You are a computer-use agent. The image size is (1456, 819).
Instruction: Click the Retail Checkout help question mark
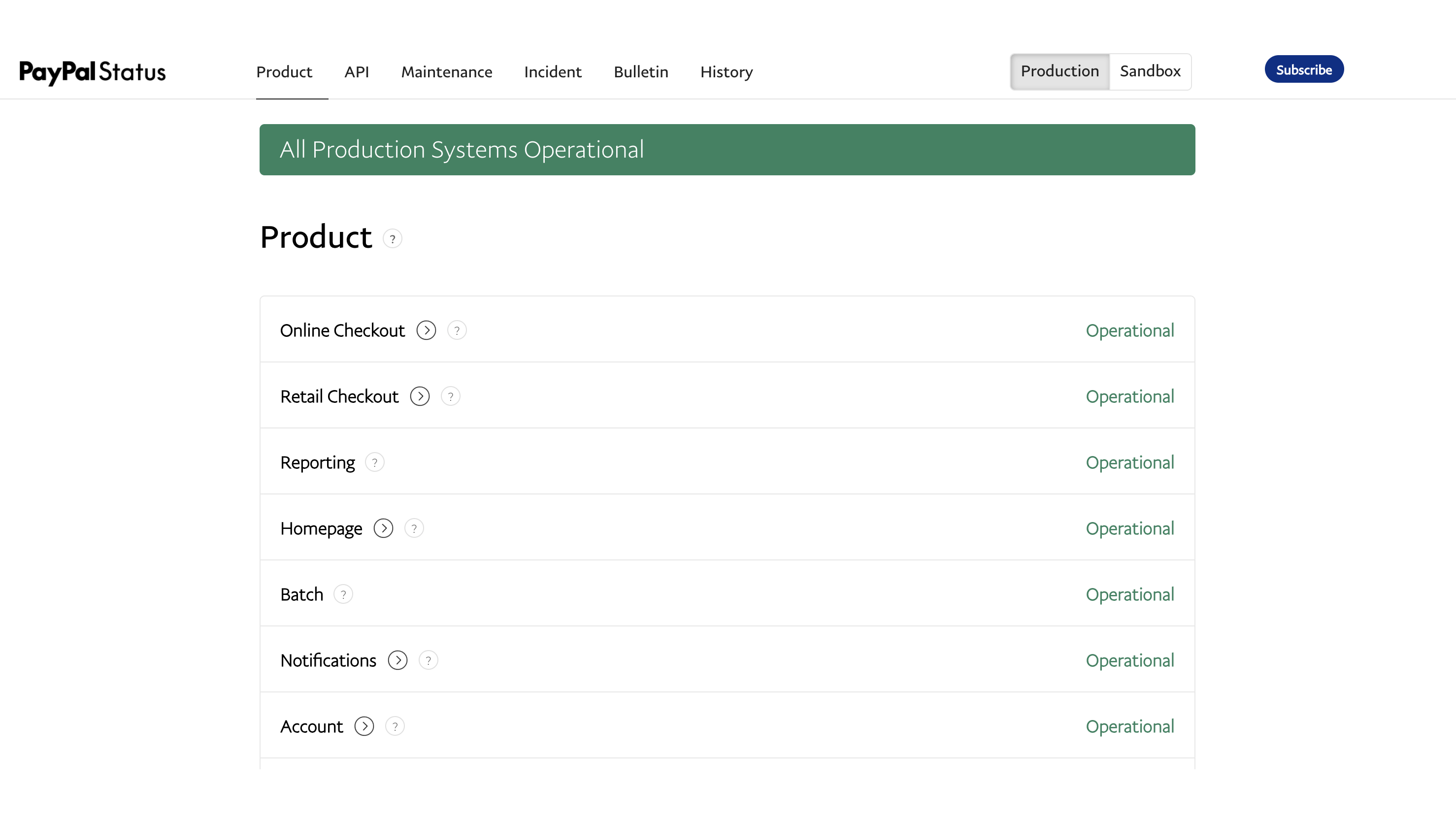point(451,396)
